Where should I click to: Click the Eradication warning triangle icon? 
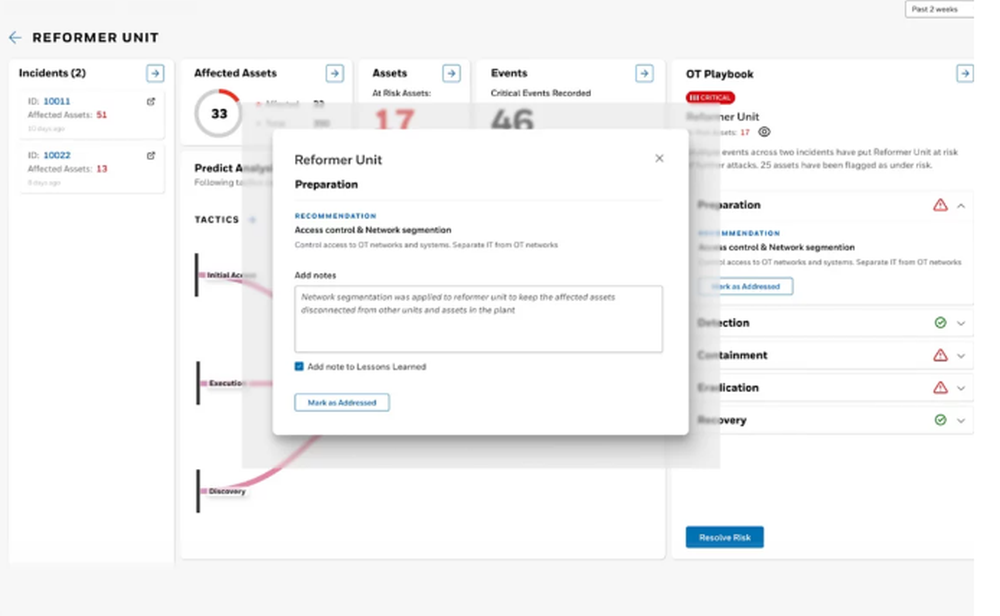coord(940,388)
